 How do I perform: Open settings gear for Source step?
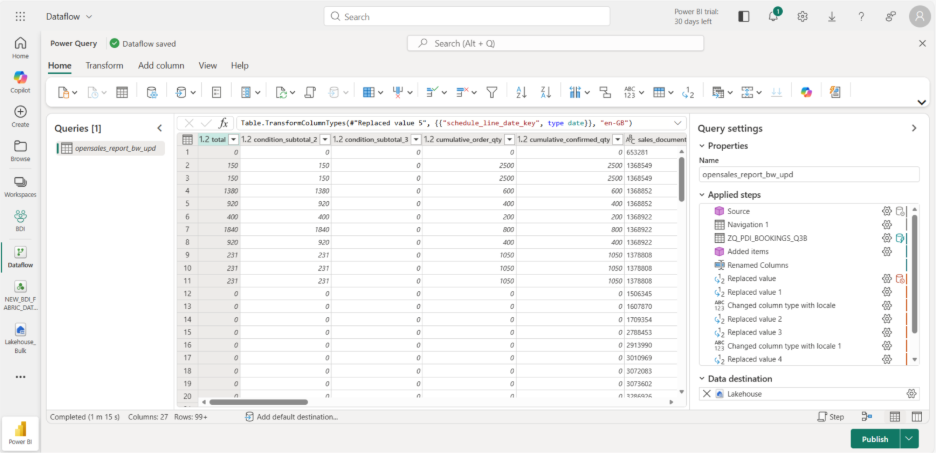pyautogui.click(x=886, y=211)
